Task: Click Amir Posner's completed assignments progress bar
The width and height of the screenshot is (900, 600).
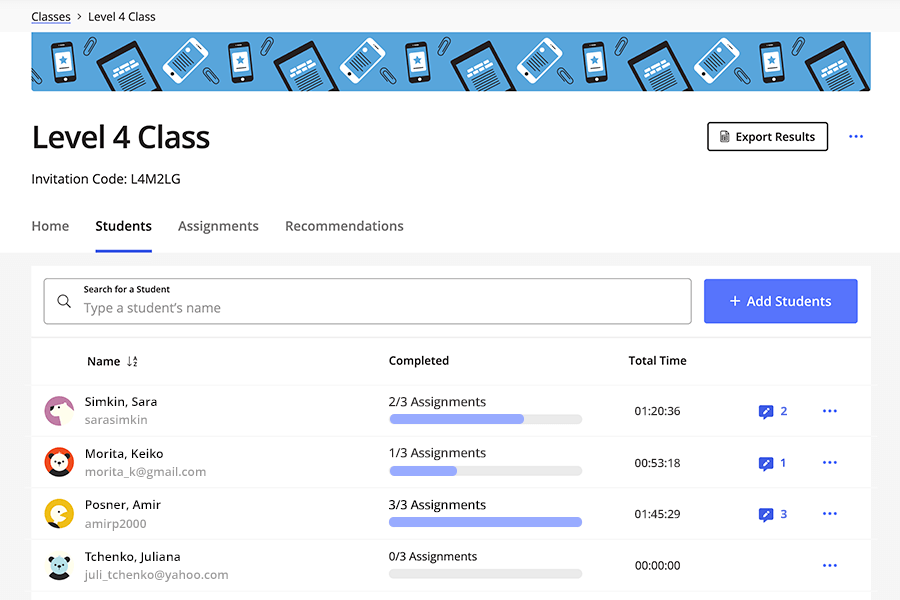Action: pyautogui.click(x=485, y=522)
